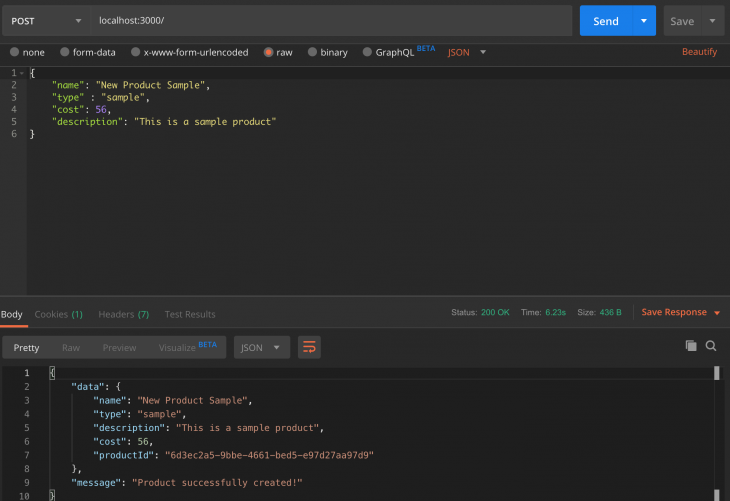
Task: Open the Save Response dropdown
Action: point(681,312)
